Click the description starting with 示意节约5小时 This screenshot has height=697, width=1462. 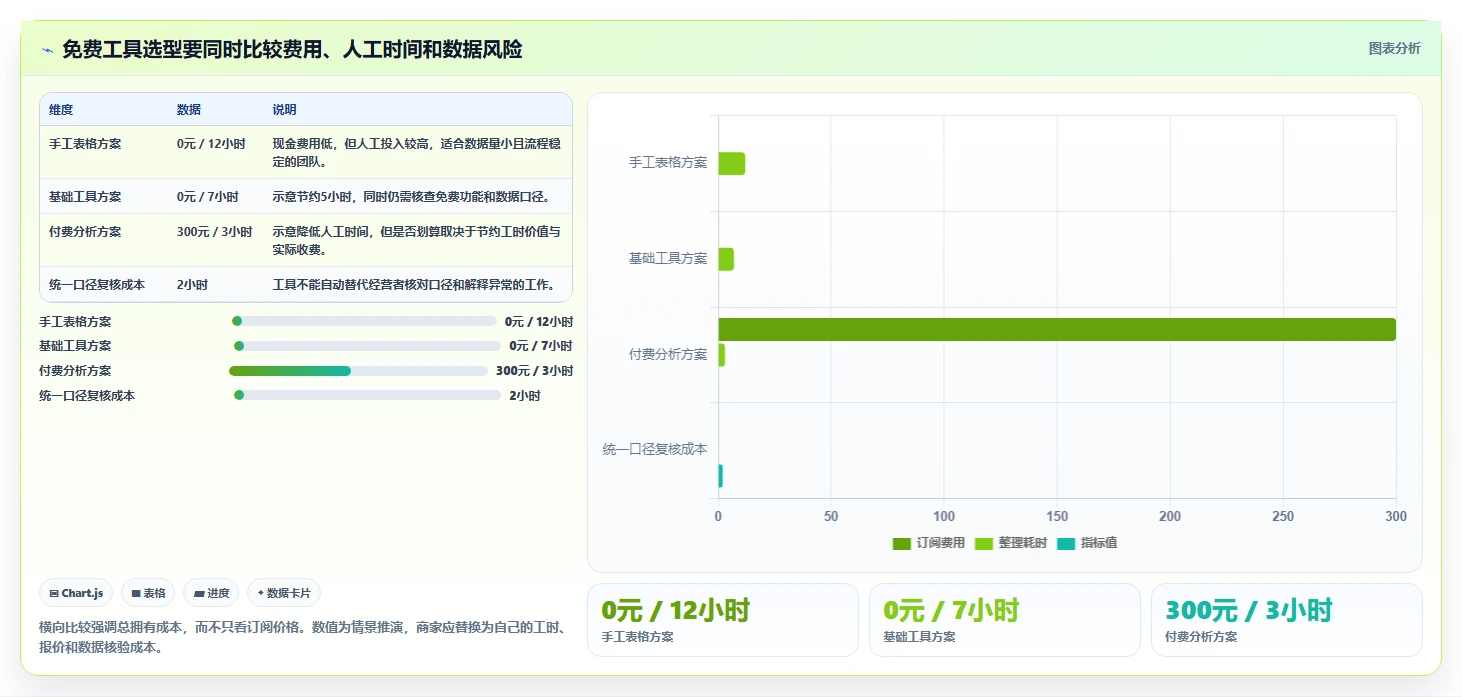coord(411,197)
